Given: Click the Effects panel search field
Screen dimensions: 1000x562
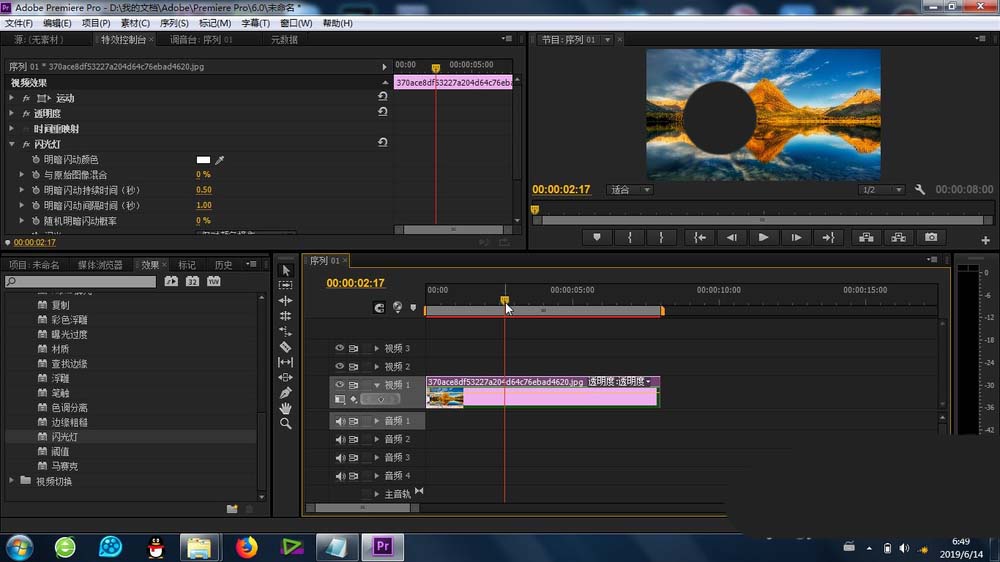Looking at the screenshot, I should pyautogui.click(x=80, y=281).
